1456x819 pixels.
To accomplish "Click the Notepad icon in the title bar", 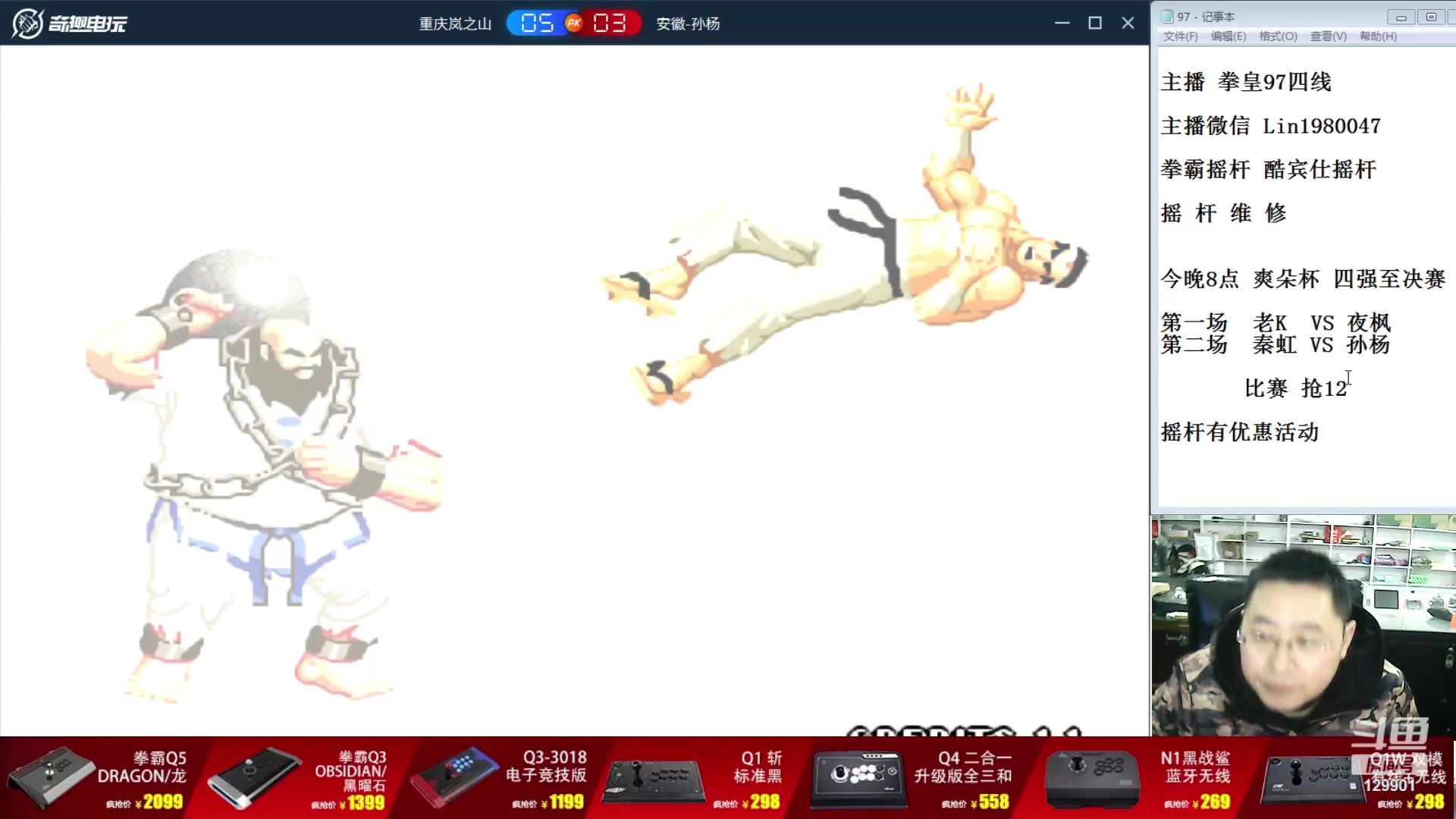I will click(1167, 16).
